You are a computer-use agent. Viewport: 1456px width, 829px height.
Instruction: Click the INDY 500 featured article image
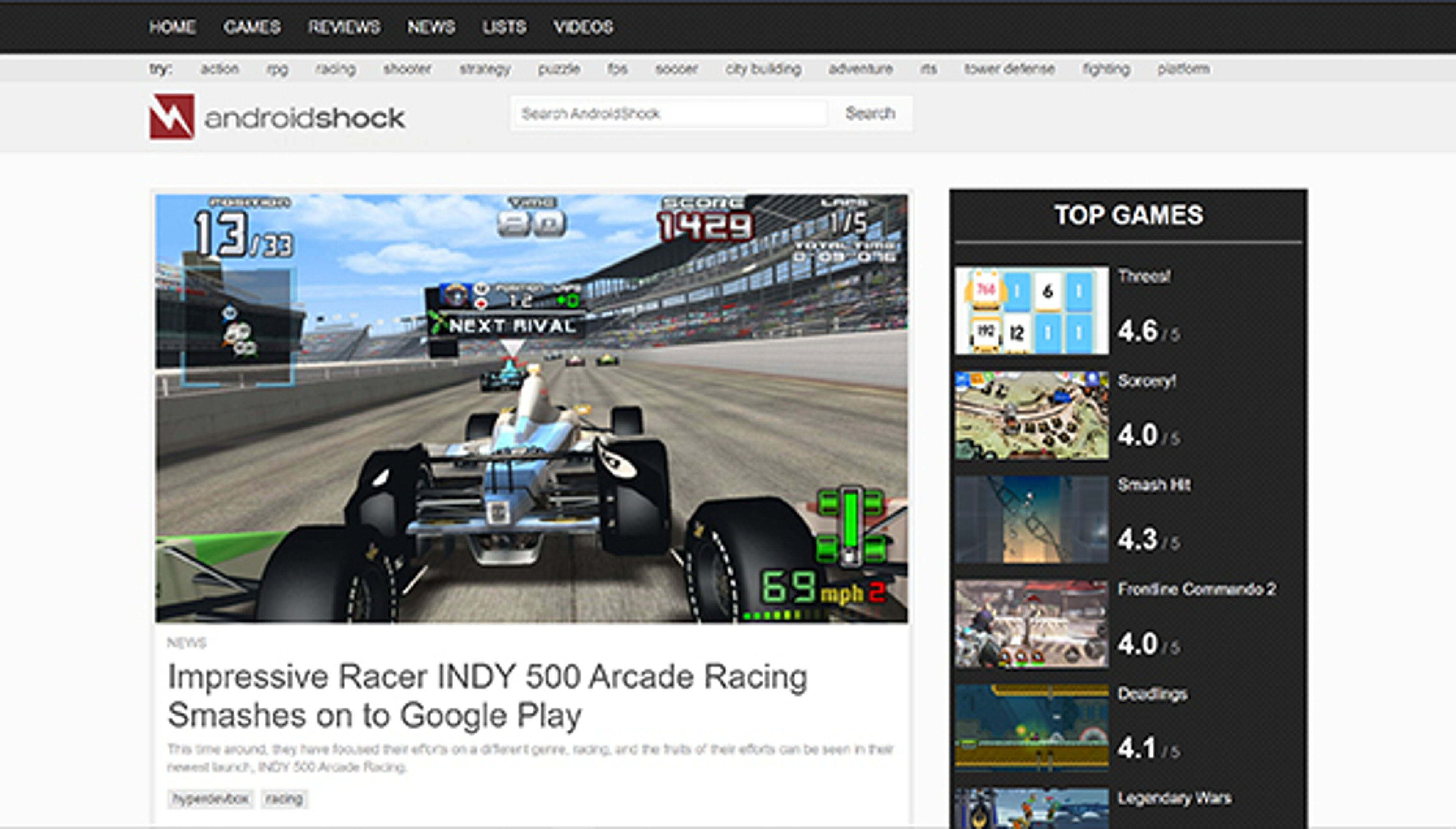(531, 408)
